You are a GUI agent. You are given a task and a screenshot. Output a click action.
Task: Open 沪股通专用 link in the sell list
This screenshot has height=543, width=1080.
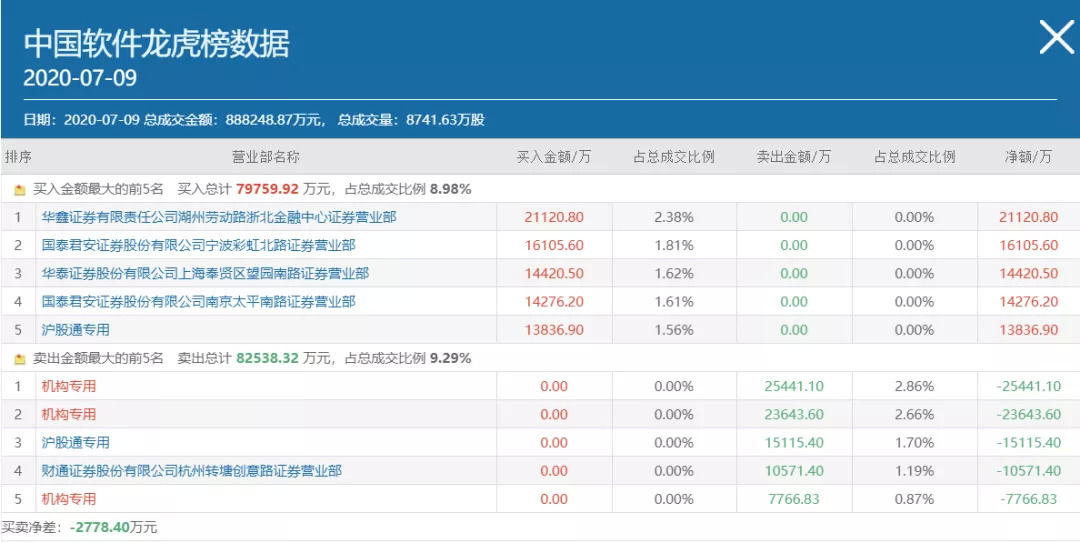click(76, 442)
